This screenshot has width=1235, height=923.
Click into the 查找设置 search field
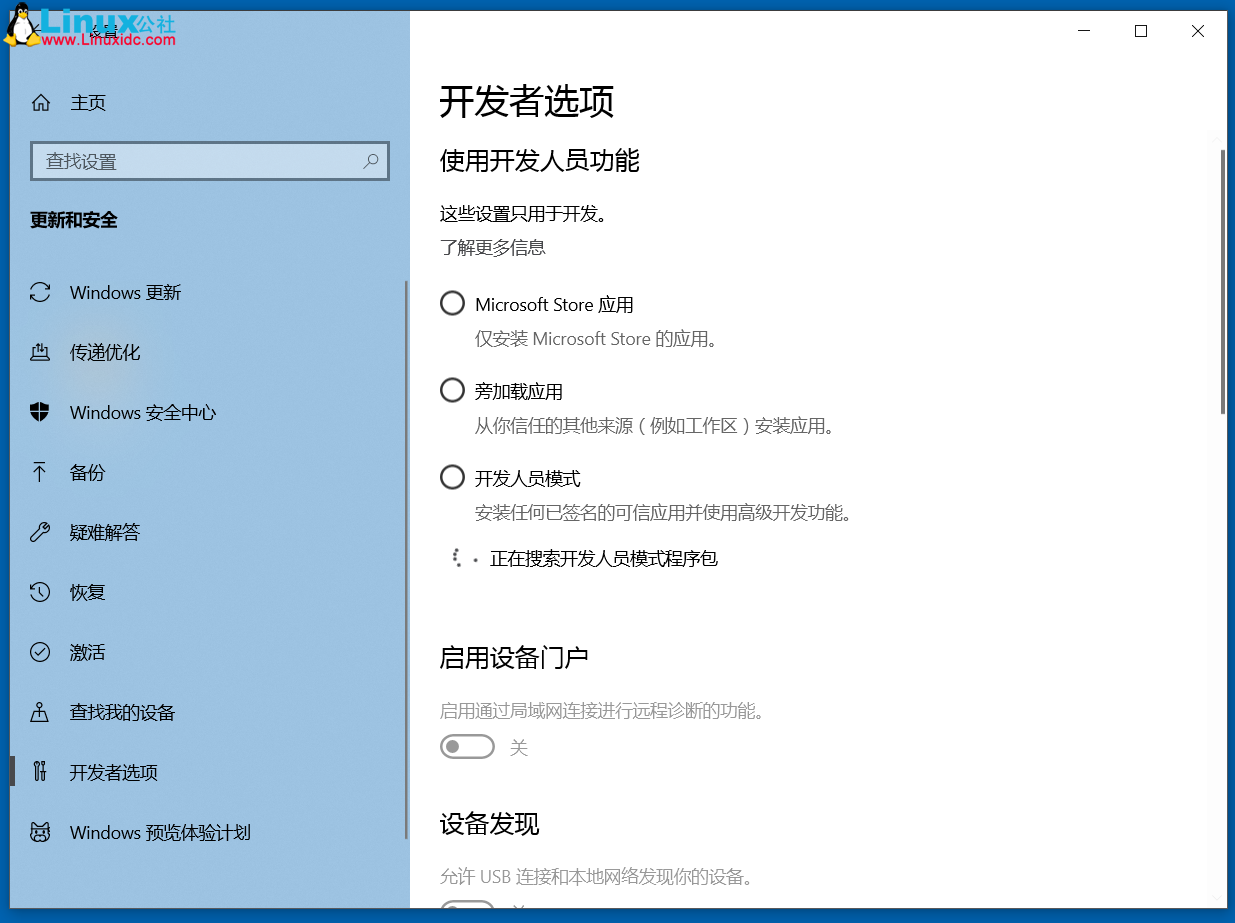click(x=210, y=161)
